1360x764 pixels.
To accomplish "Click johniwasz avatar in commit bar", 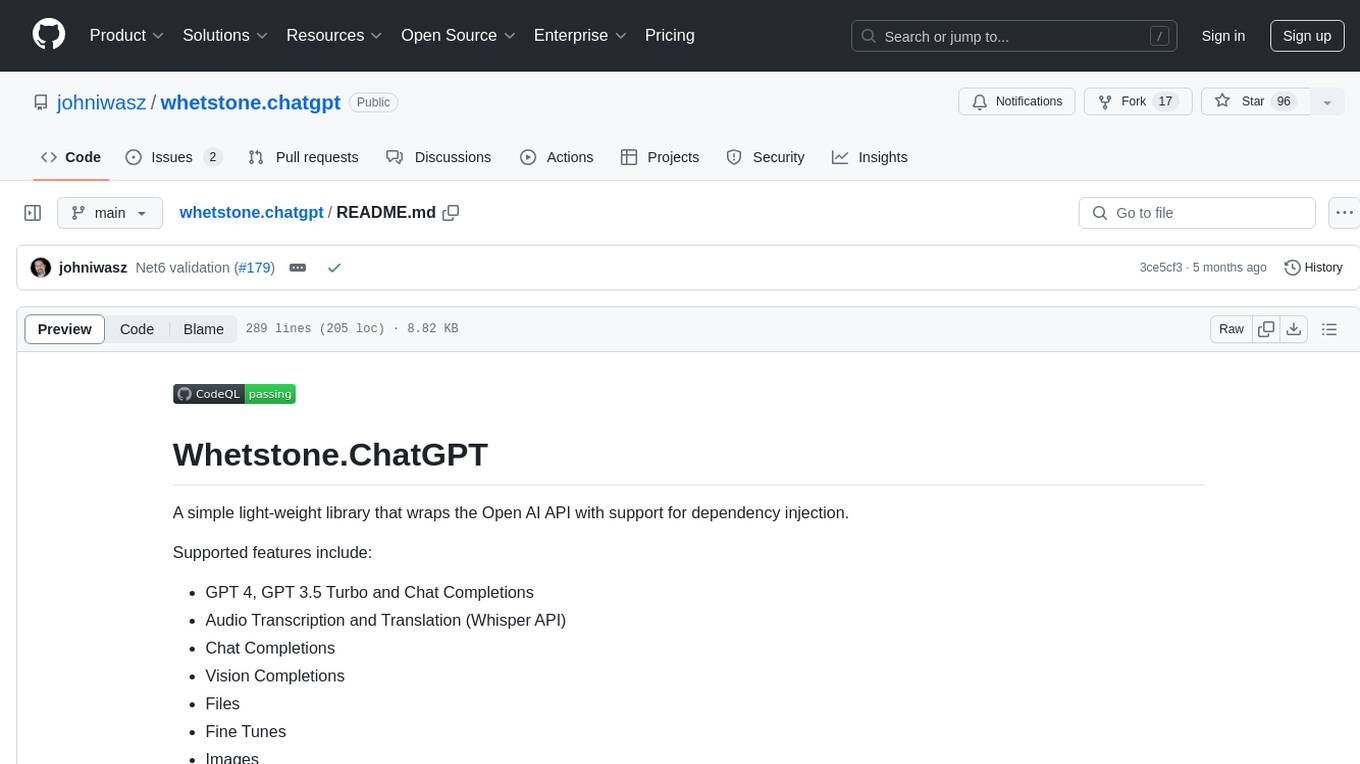I will pyautogui.click(x=41, y=268).
